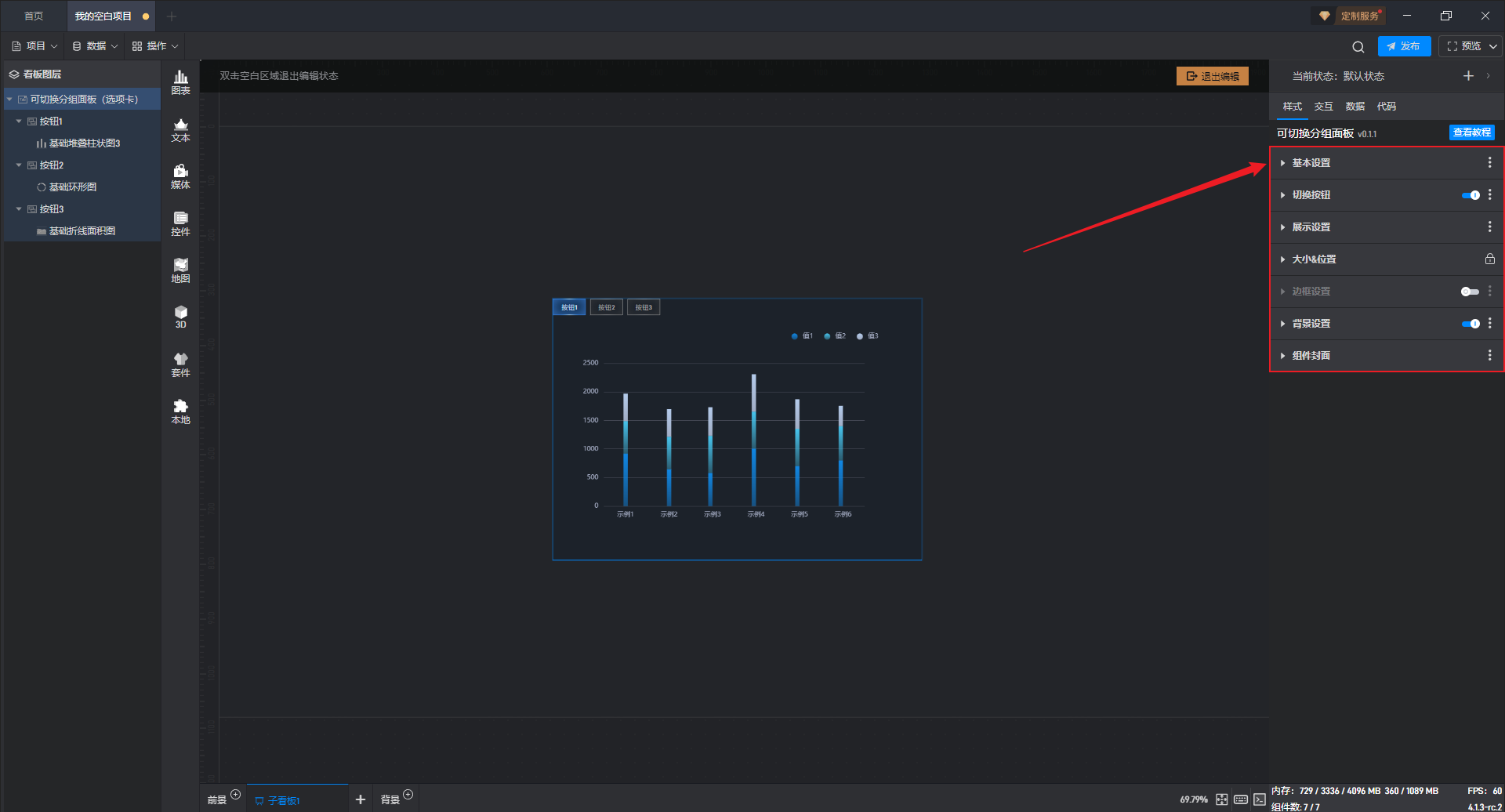Toggle the 值3 legend item in chart
Viewport: 1505px width, 812px height.
[868, 336]
